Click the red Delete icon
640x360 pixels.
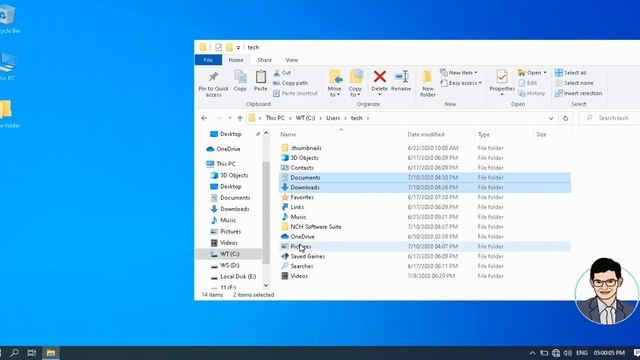coord(380,76)
